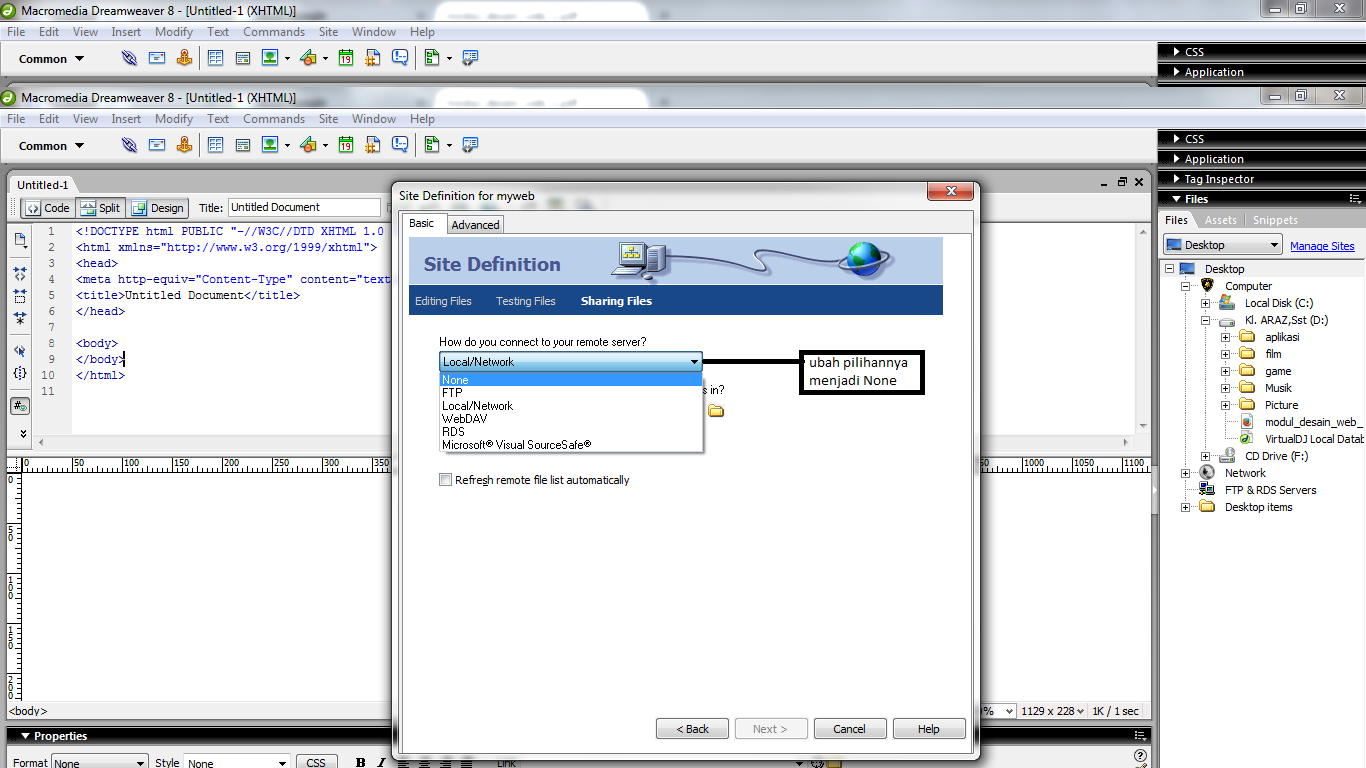Click the Date calendar icon in lower Insert bar
This screenshot has height=768, width=1366.
point(346,145)
